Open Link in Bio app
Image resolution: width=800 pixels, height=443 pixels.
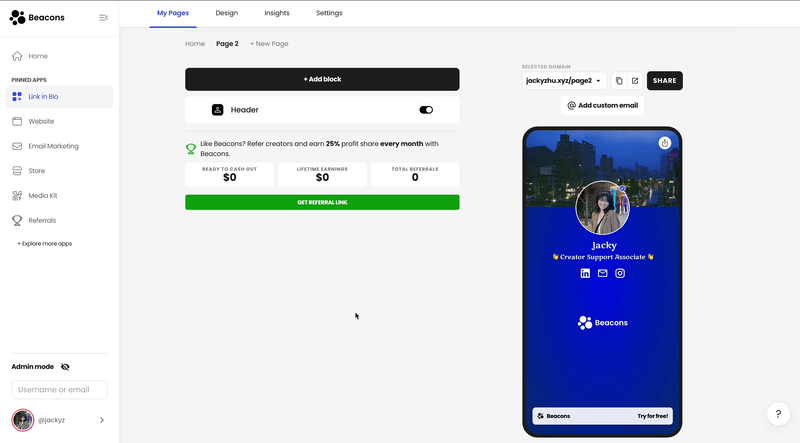coord(59,96)
